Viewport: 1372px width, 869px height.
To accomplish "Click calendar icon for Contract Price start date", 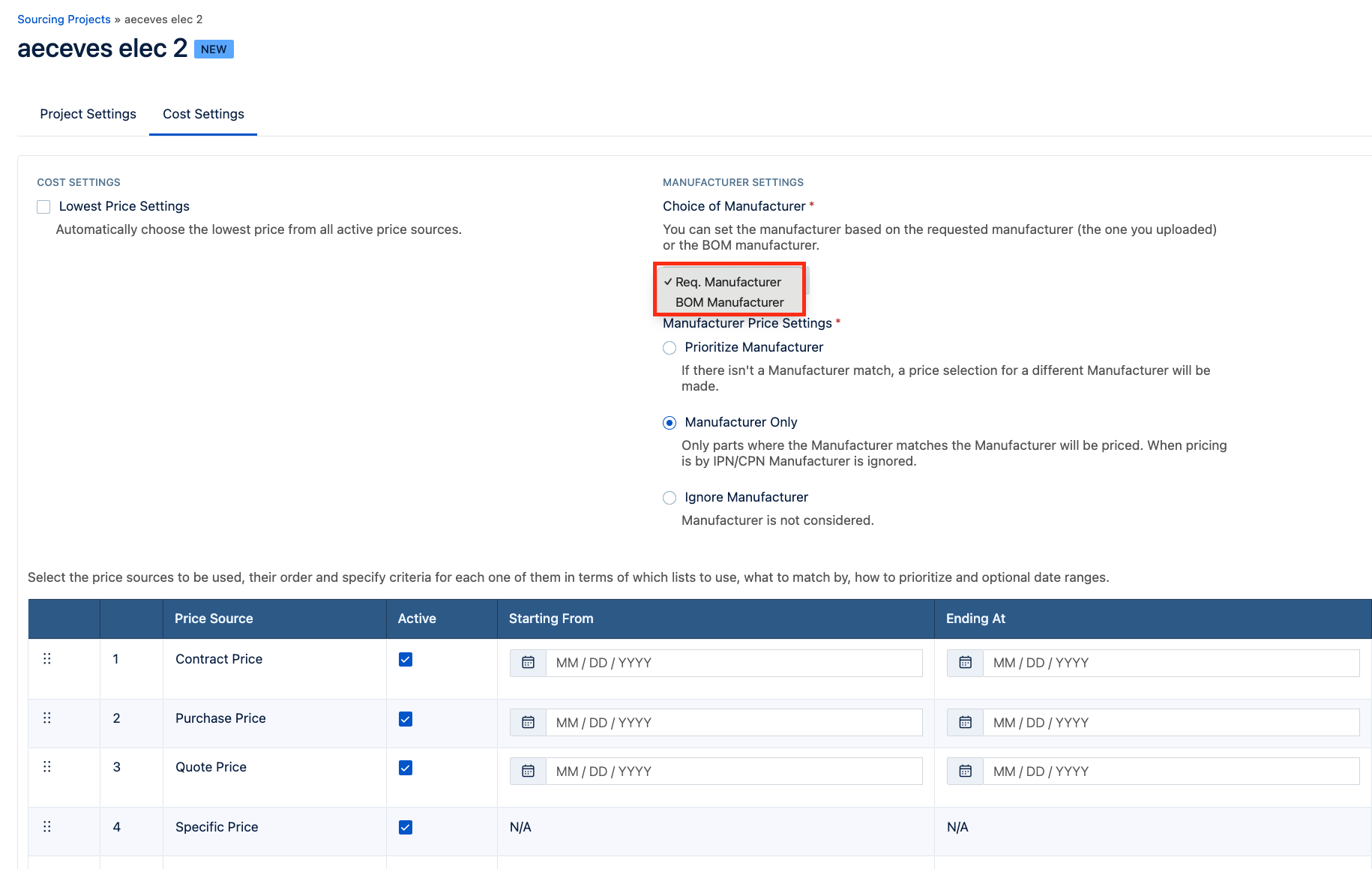I will click(x=528, y=663).
